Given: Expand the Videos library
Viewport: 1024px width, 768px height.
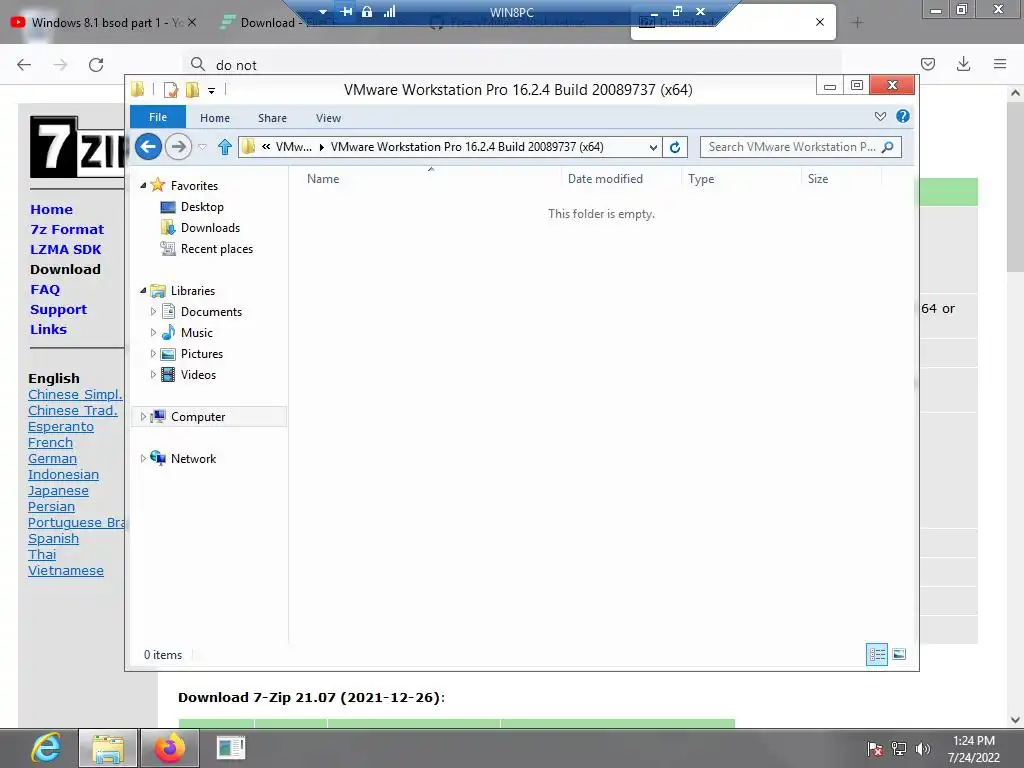Looking at the screenshot, I should click(x=153, y=374).
